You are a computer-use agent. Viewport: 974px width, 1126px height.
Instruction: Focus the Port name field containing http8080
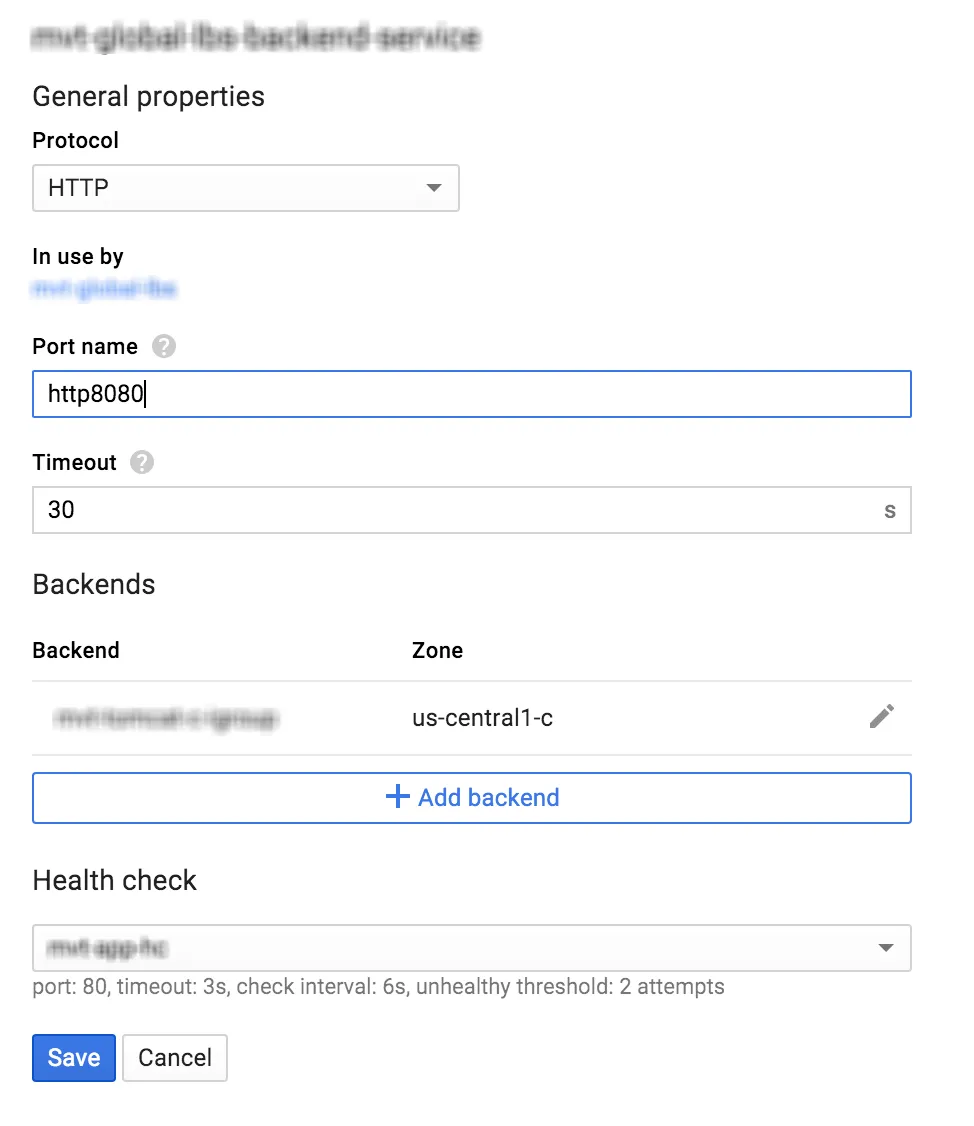point(471,394)
